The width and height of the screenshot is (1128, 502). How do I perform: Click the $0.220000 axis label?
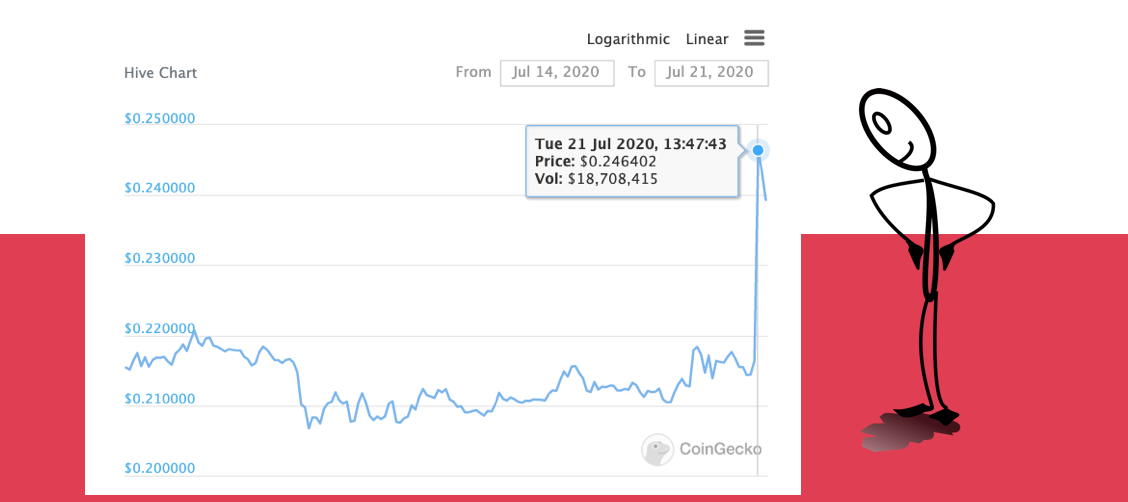point(159,329)
